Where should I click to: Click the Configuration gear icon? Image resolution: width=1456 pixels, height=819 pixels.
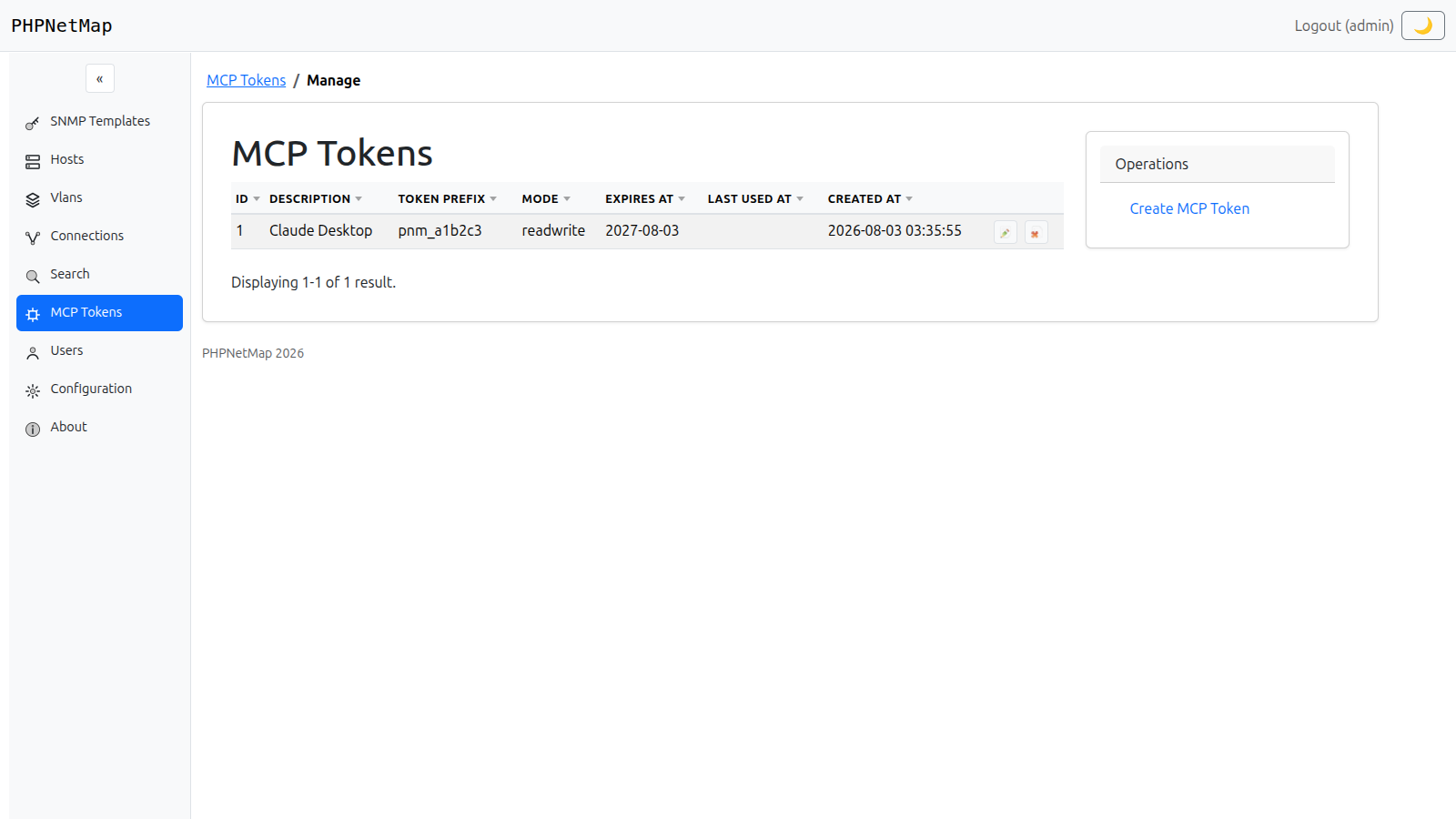click(33, 390)
